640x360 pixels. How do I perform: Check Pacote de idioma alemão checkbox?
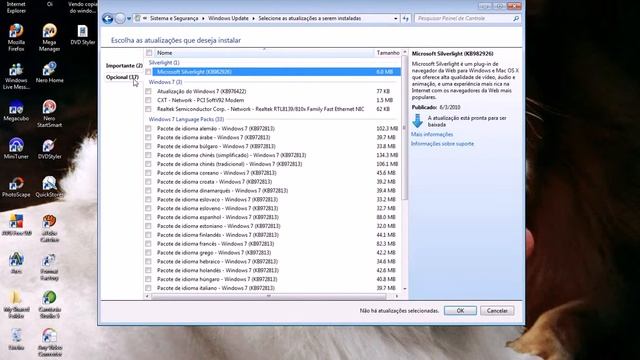pos(148,129)
